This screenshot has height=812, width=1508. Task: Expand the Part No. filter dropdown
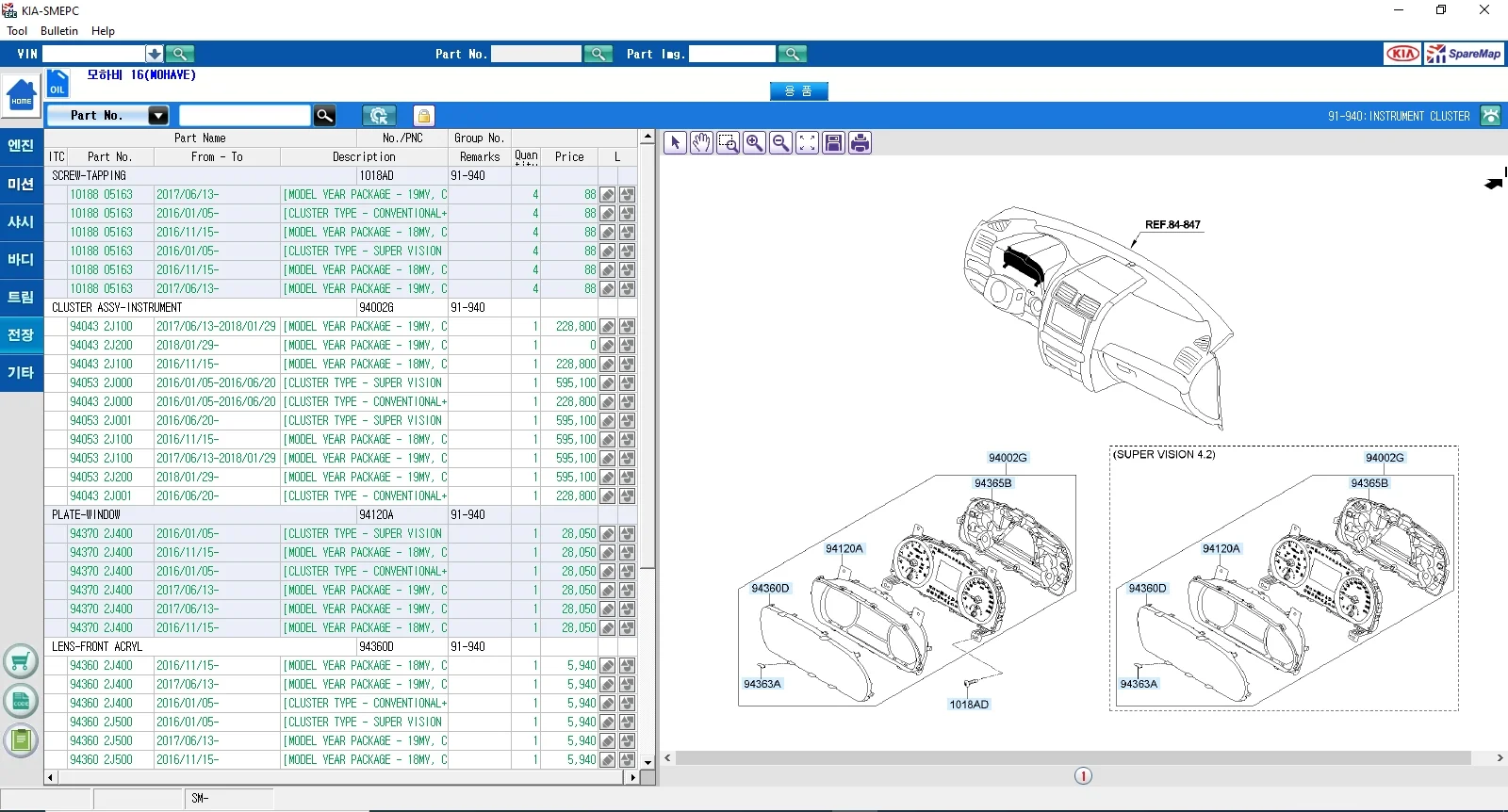click(158, 115)
